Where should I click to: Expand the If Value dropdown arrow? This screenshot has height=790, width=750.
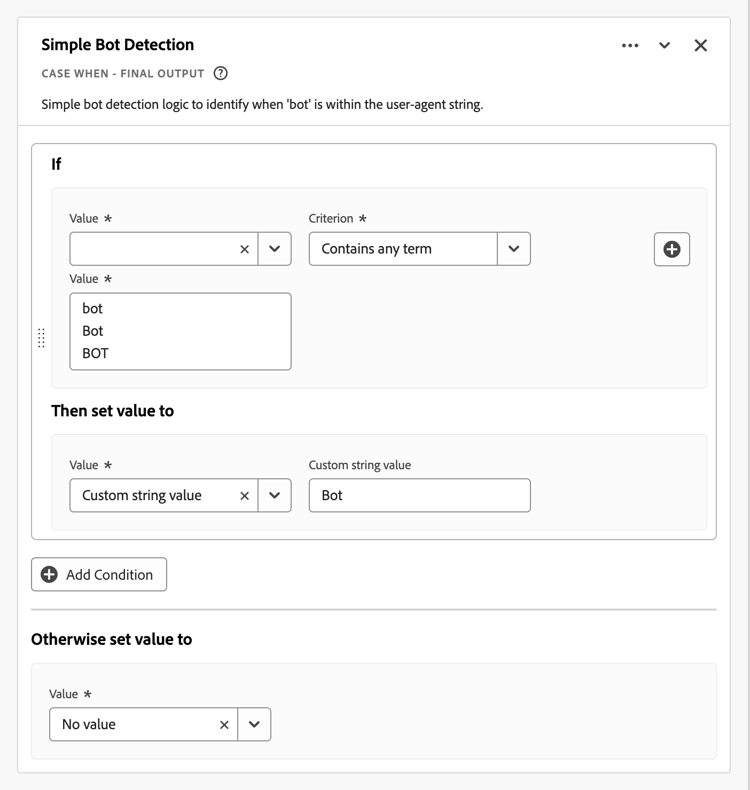click(x=275, y=249)
